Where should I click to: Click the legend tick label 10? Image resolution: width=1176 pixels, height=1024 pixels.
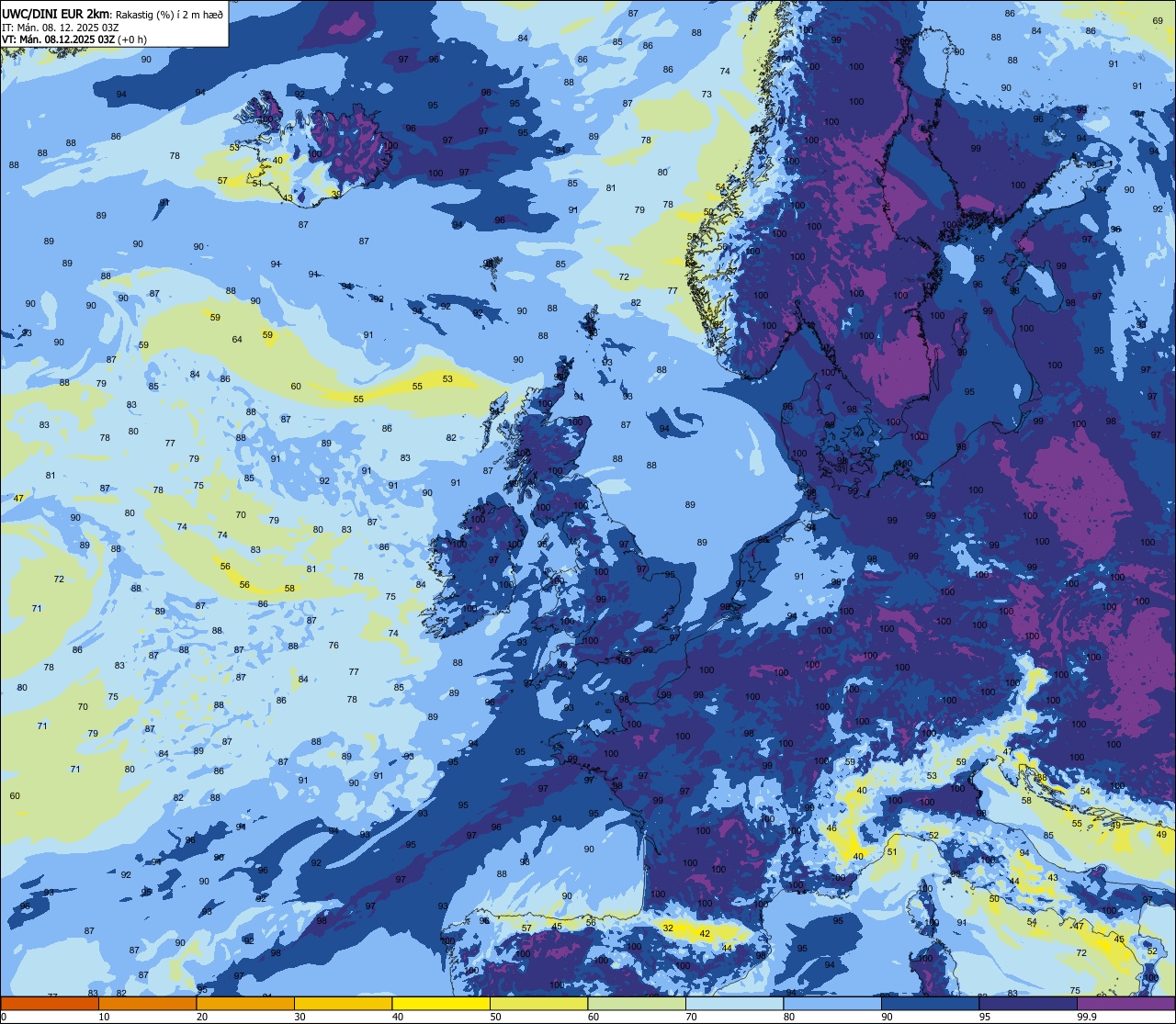[104, 1017]
